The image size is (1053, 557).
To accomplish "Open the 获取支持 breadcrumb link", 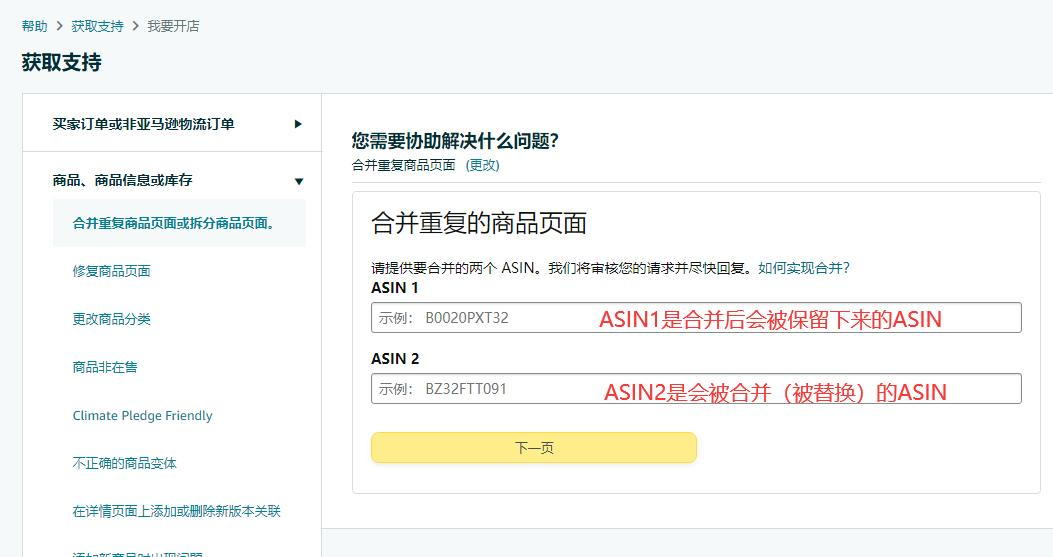I will pyautogui.click(x=97, y=26).
